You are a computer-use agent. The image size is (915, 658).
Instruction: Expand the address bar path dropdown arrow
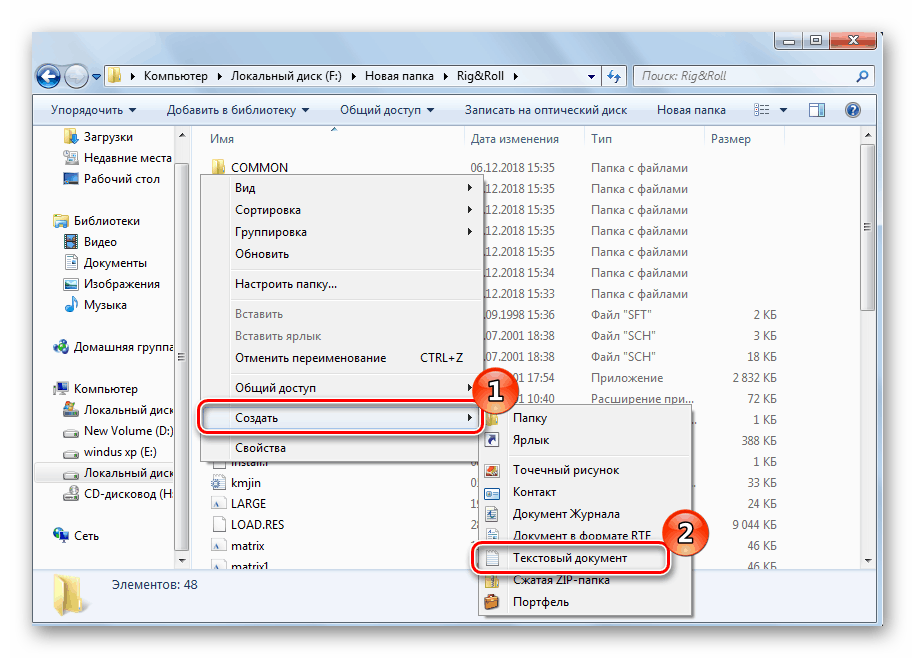pyautogui.click(x=592, y=76)
